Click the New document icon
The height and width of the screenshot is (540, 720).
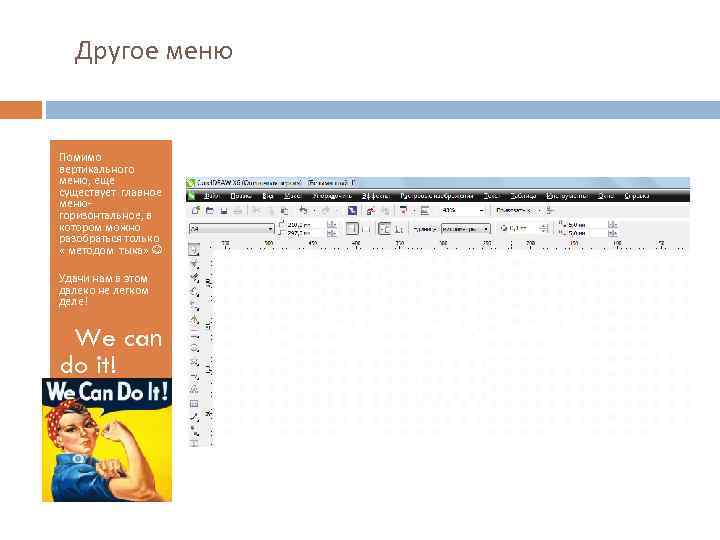[196, 211]
